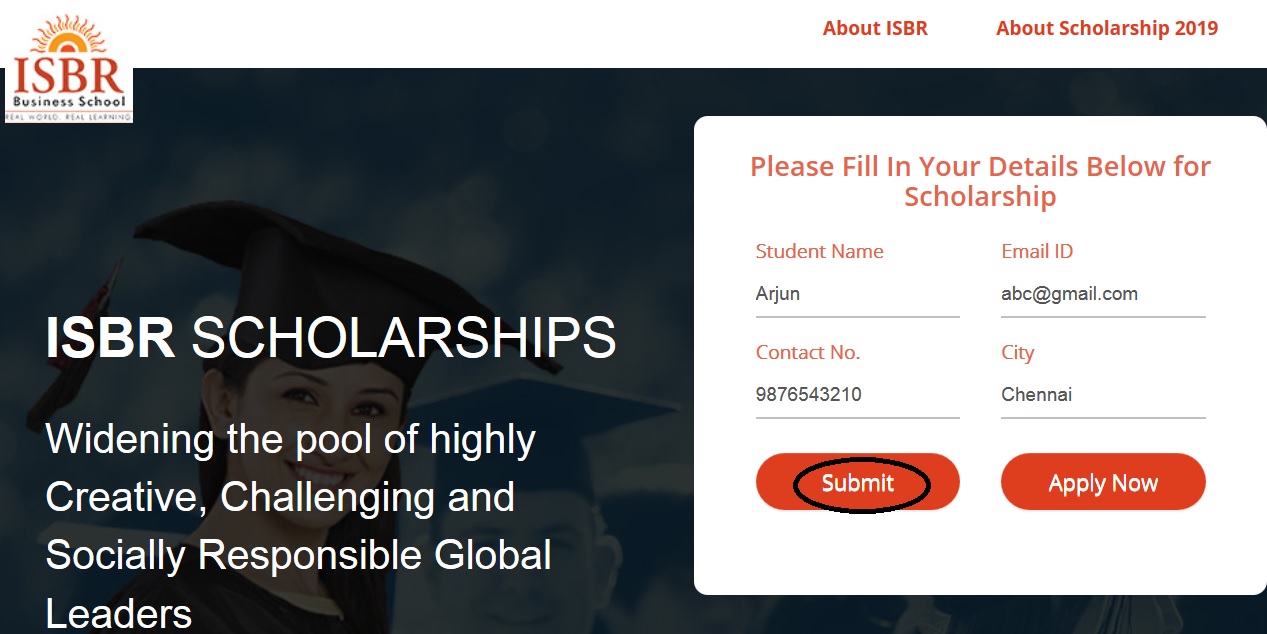Click the Apply Now button
Image resolution: width=1267 pixels, height=634 pixels.
pos(1103,483)
